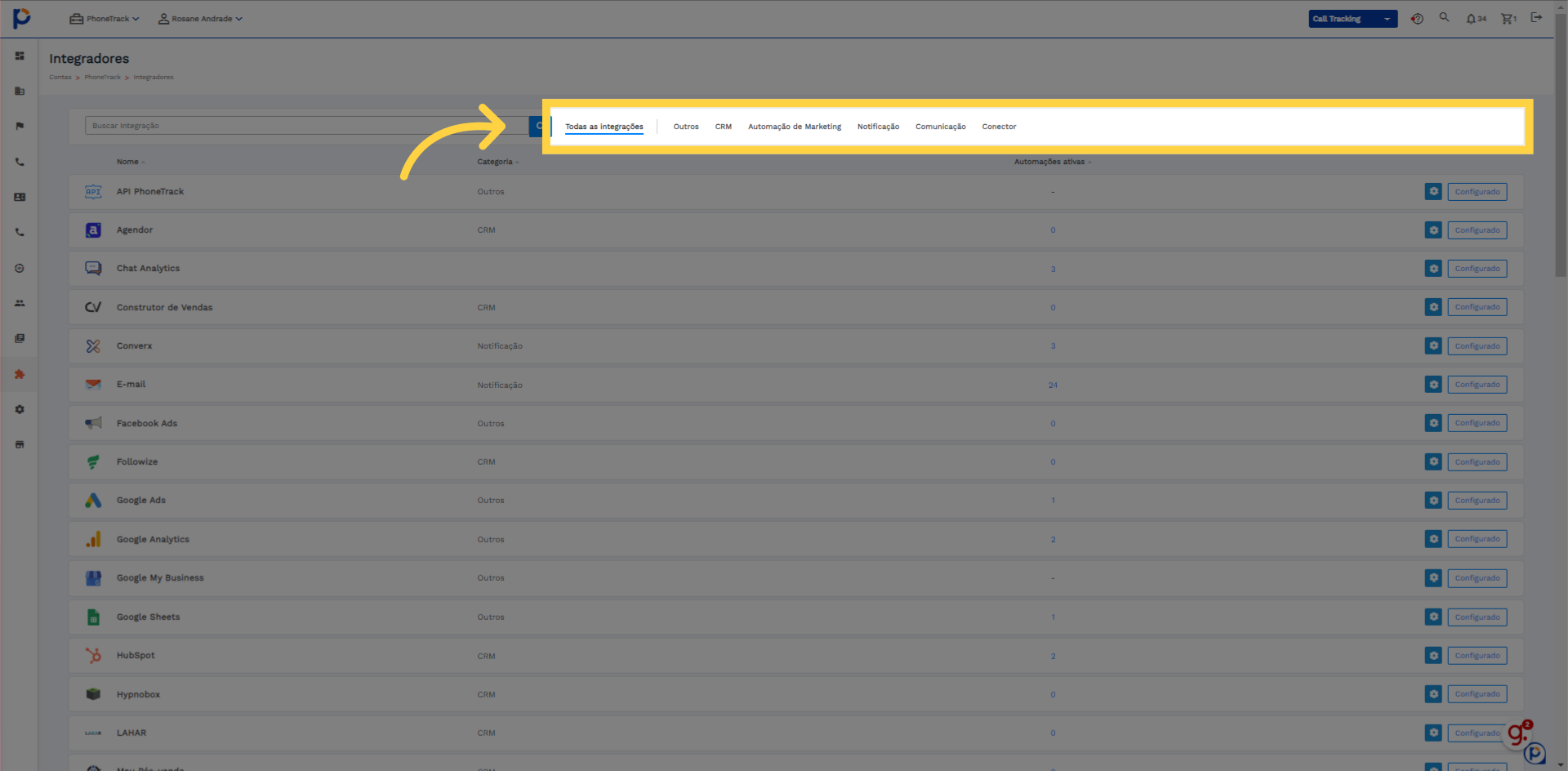Open the gear button for HubSpot

click(x=1433, y=656)
